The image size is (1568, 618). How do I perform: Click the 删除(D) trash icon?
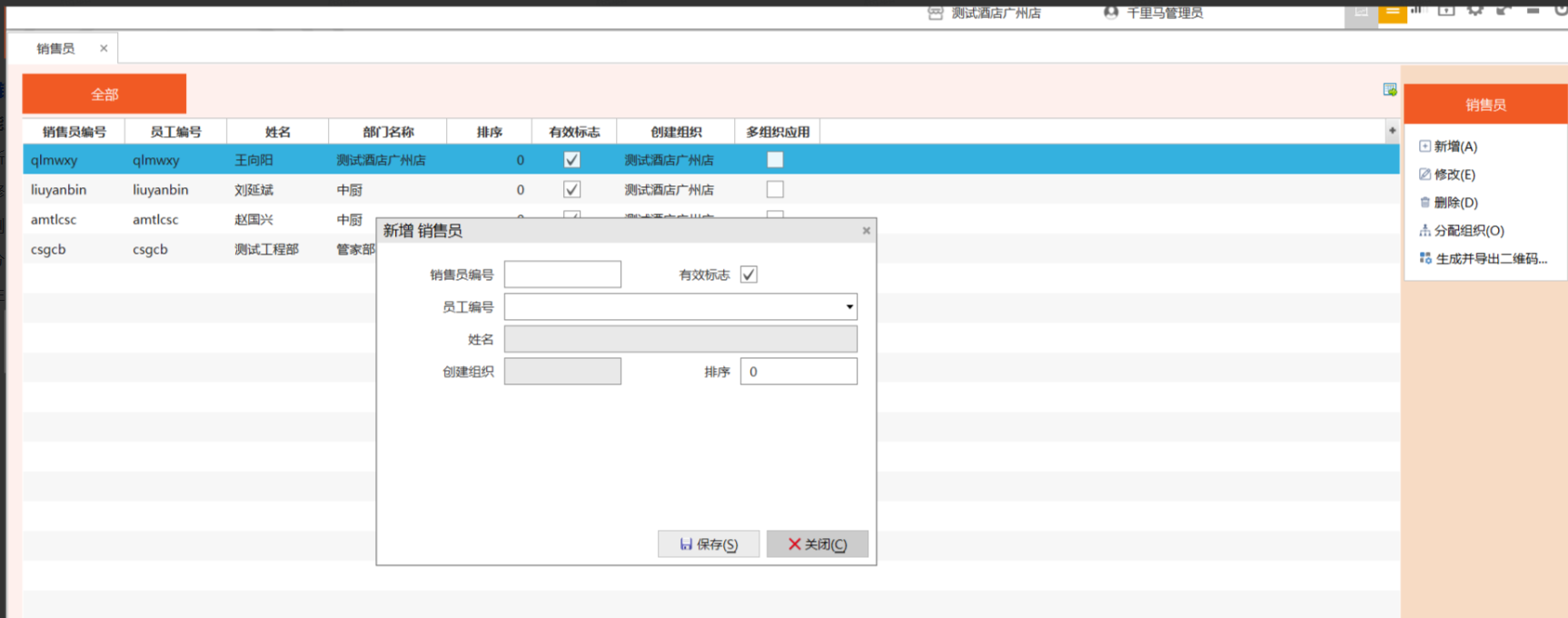click(1424, 203)
